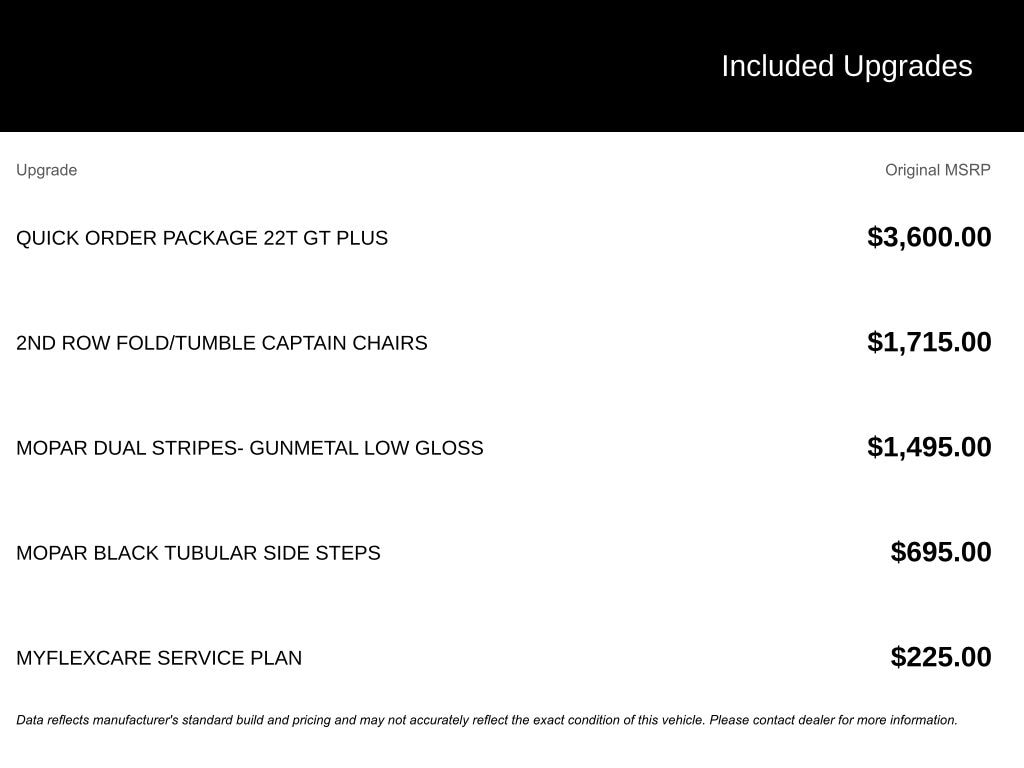Select the Upgrade column header
This screenshot has height=768, width=1024.
tap(46, 170)
